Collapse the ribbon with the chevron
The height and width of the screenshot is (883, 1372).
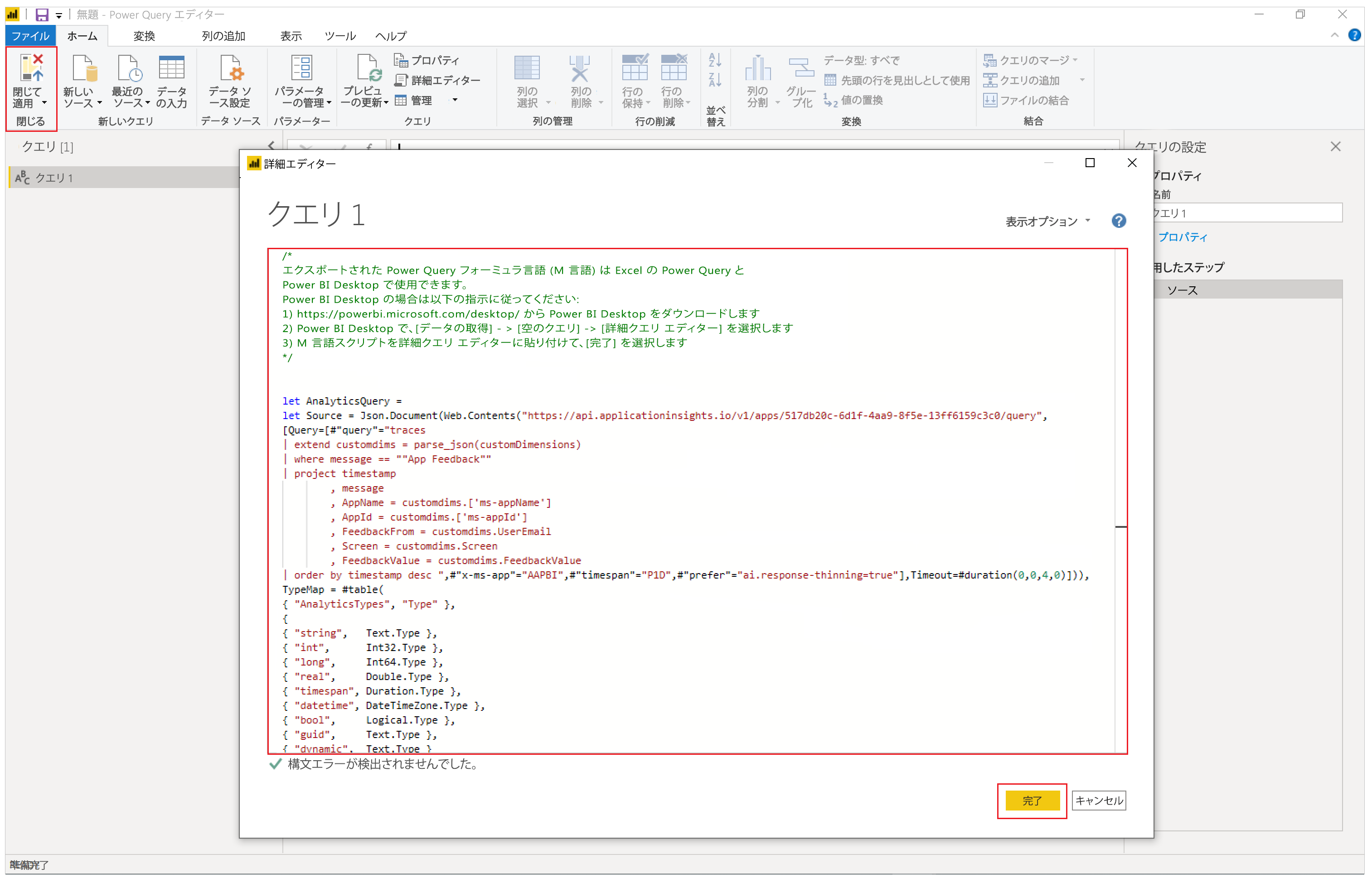point(1335,35)
